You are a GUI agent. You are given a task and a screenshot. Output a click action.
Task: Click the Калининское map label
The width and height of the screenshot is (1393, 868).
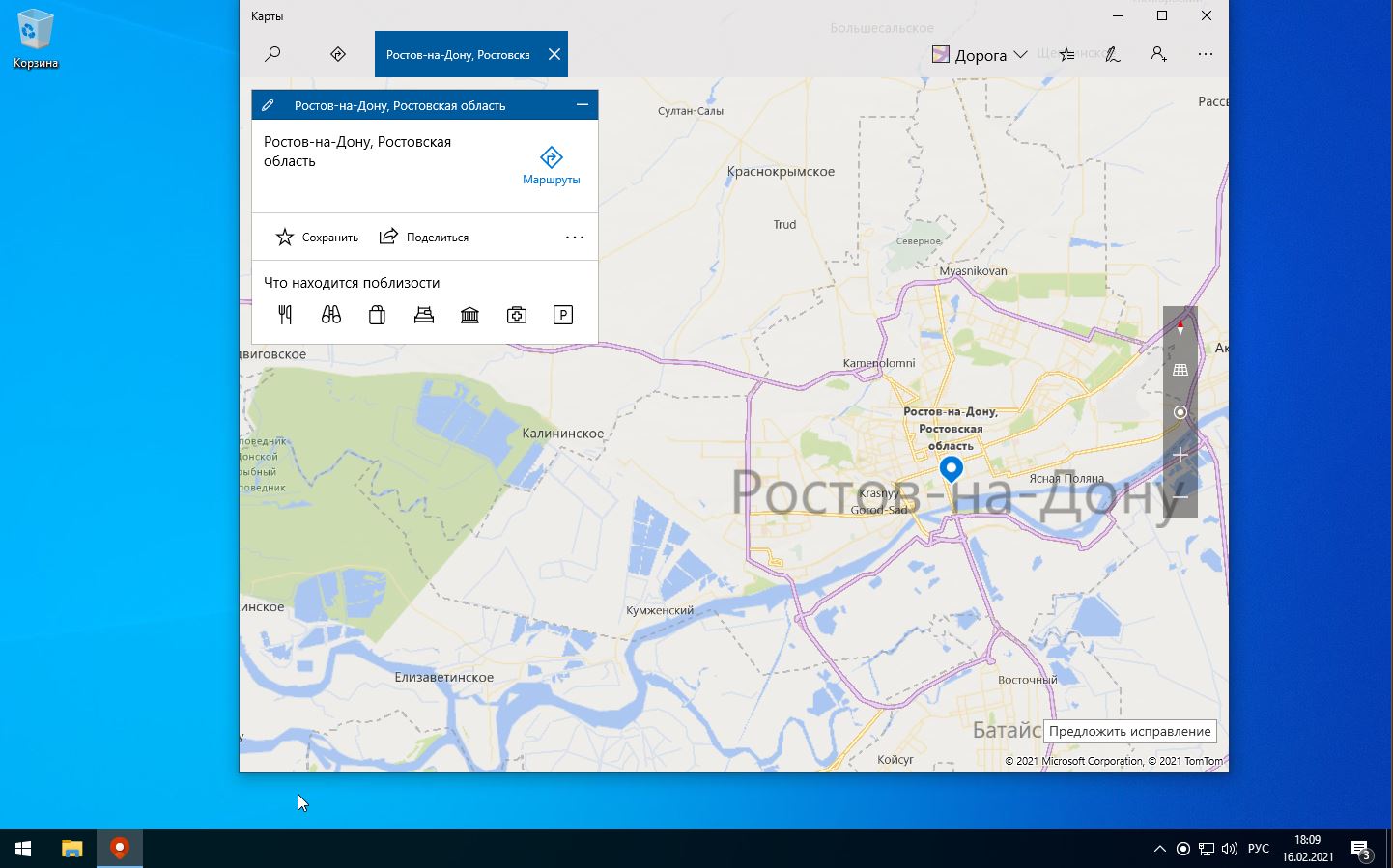pyautogui.click(x=563, y=434)
